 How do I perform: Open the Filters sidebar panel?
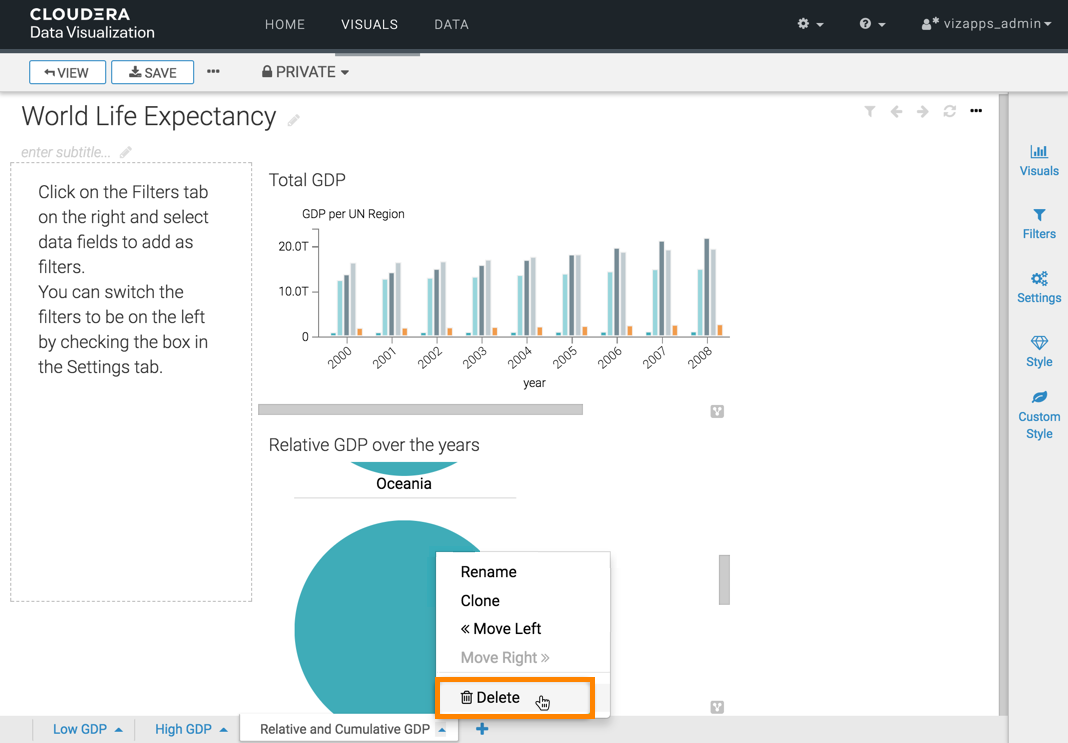pos(1039,223)
